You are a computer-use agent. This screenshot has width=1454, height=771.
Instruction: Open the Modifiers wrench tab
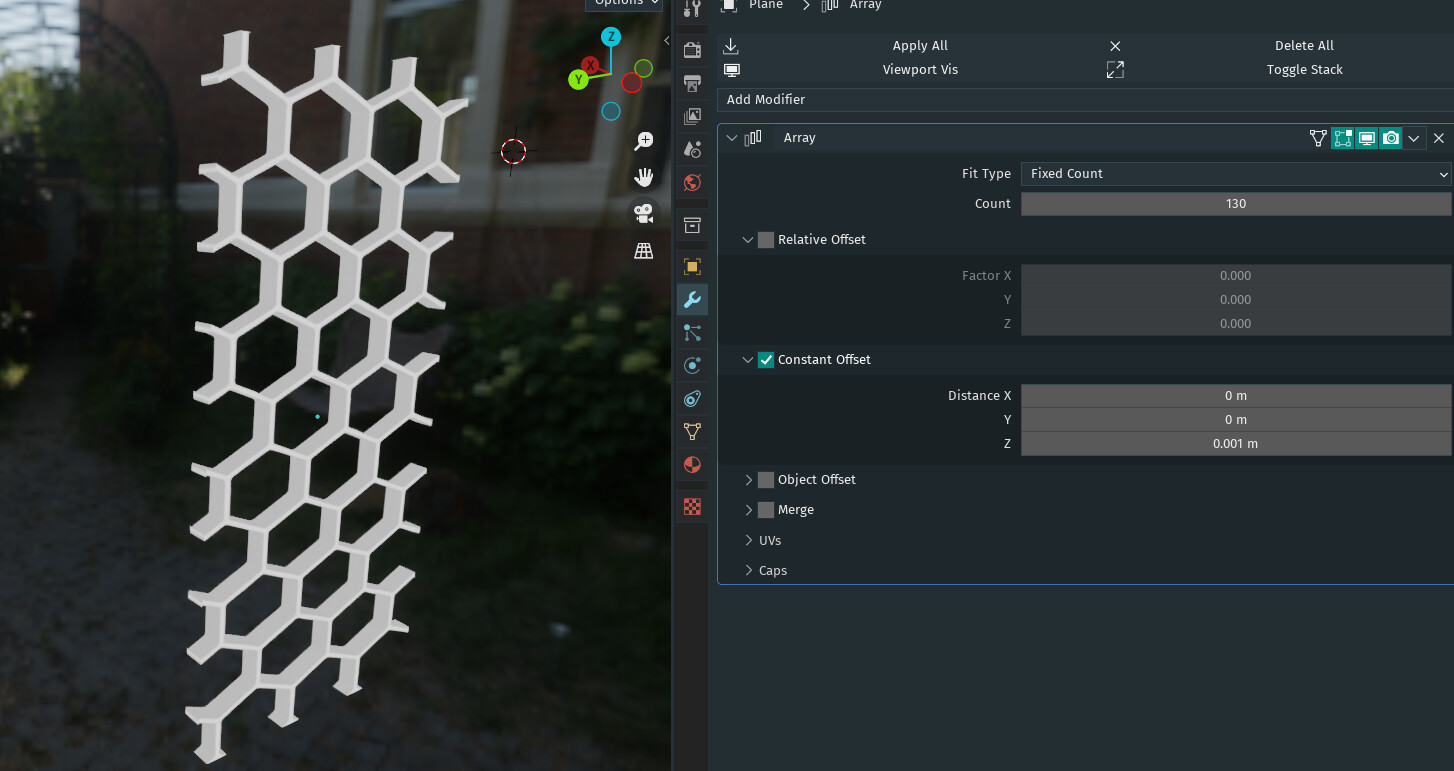692,299
